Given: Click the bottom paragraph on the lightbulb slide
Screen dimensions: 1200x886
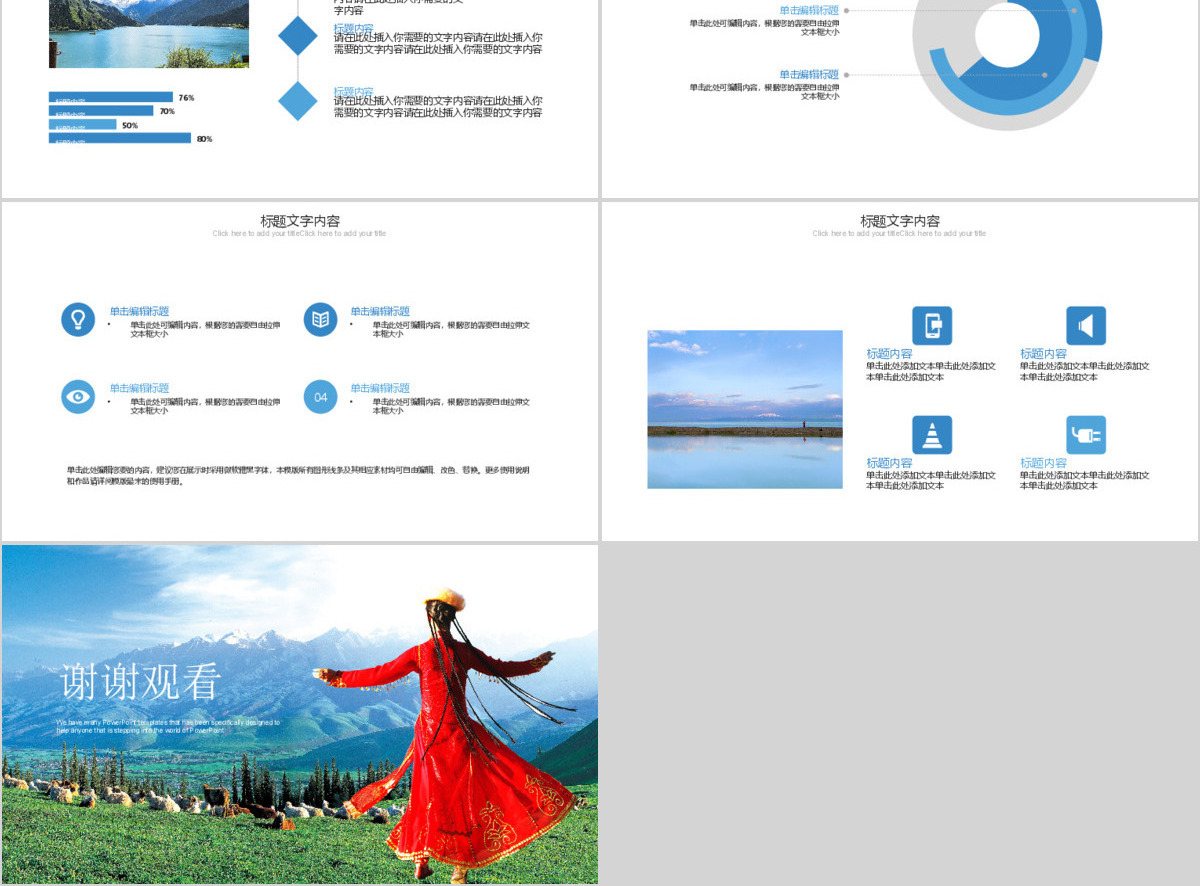Looking at the screenshot, I should pos(298,475).
